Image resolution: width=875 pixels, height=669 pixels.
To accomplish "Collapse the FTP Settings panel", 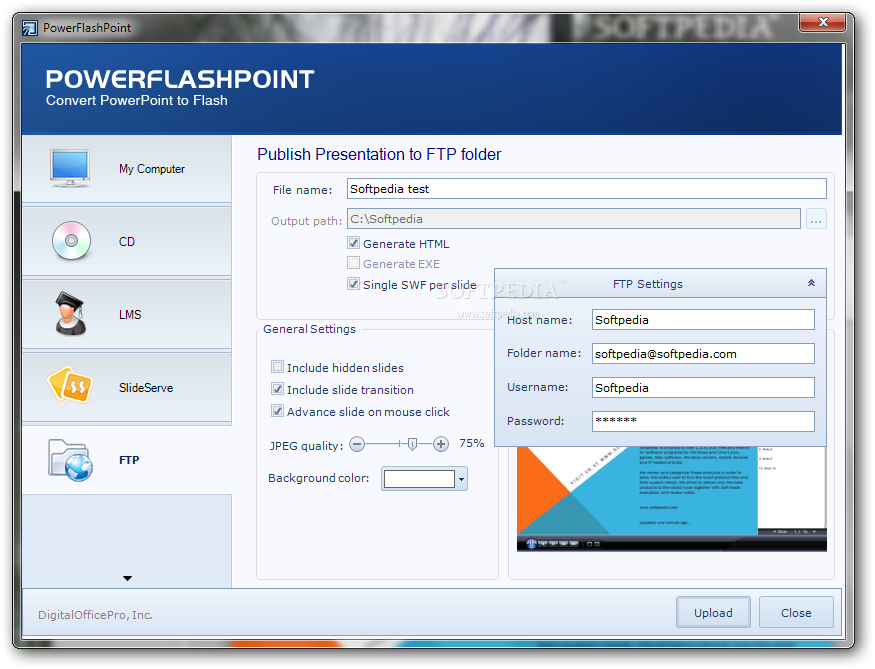I will point(811,283).
